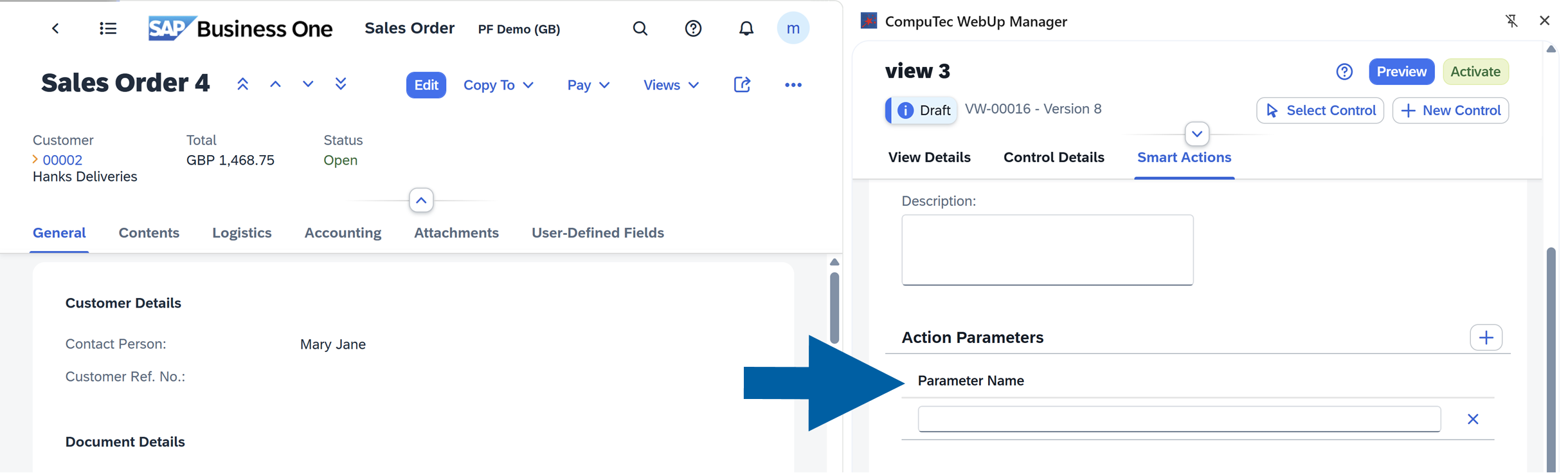
Task: Go back using the back arrow
Action: click(x=55, y=28)
